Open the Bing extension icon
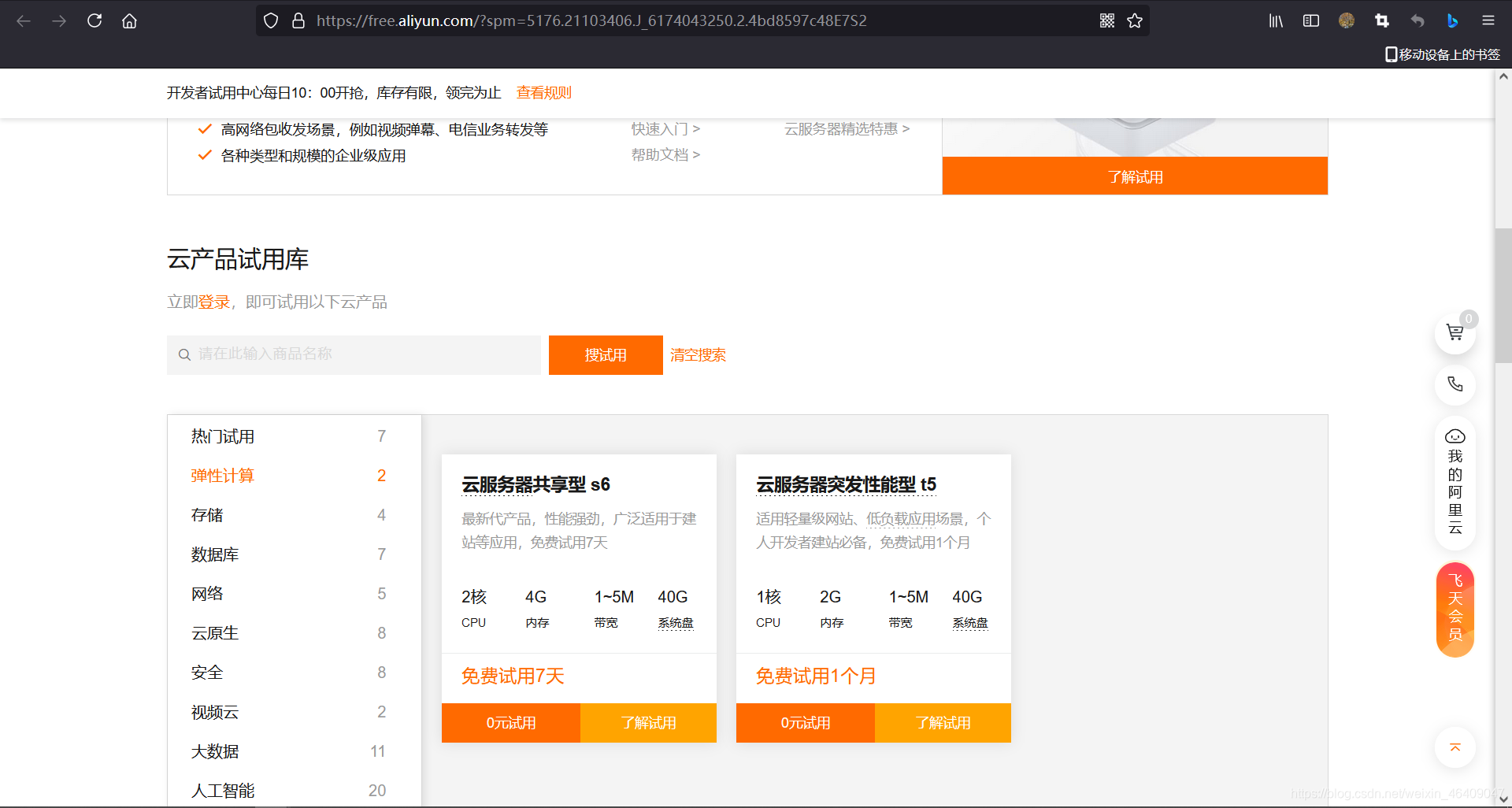Screen dimensions: 1512x808 click(x=1453, y=21)
